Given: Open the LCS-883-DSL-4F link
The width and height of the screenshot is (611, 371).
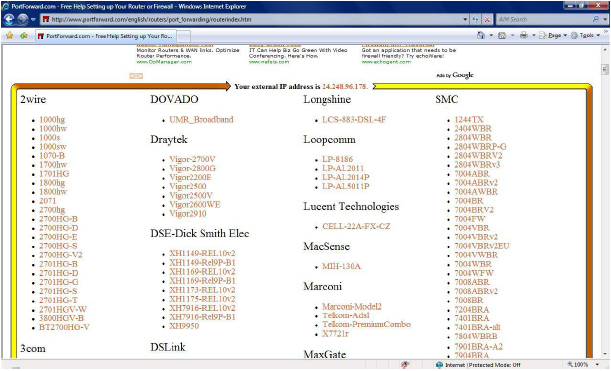Looking at the screenshot, I should pyautogui.click(x=354, y=120).
